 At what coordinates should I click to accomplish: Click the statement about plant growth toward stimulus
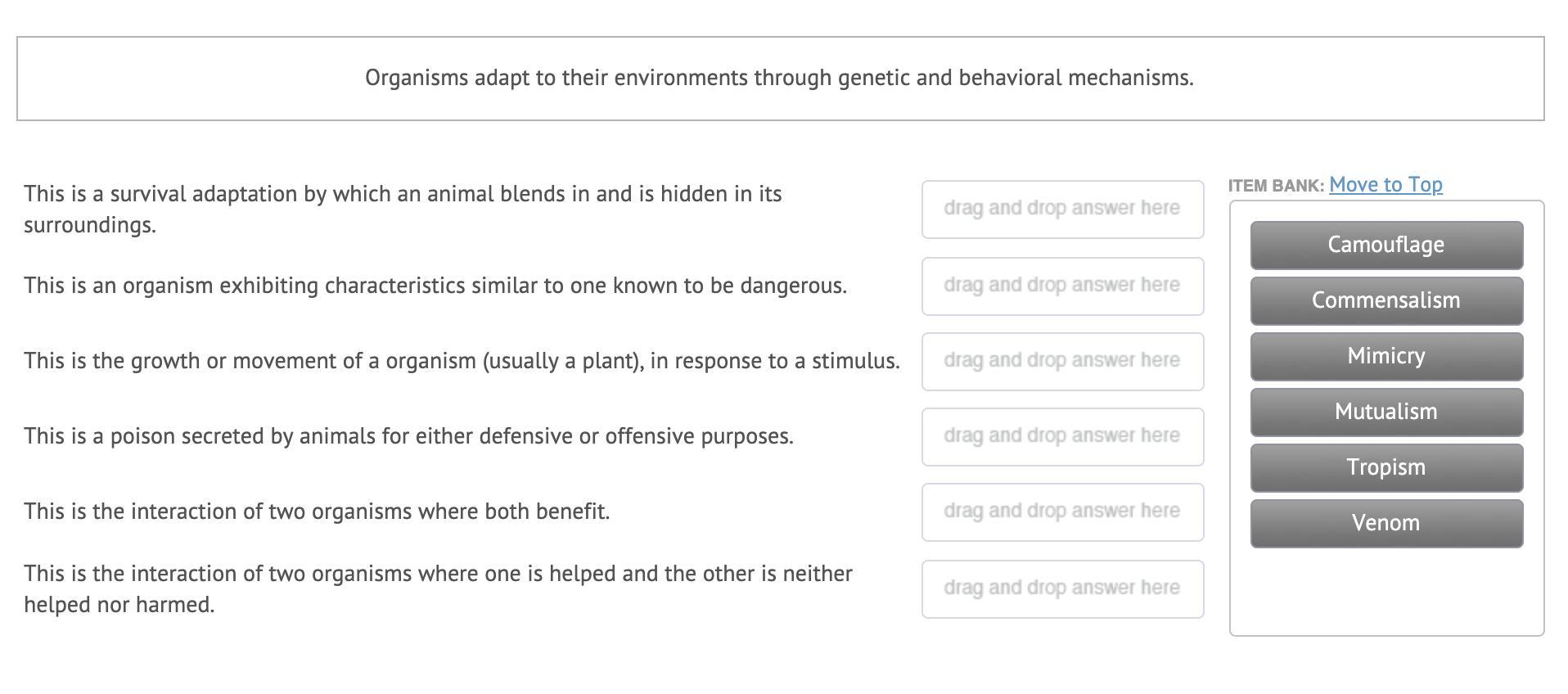pyautogui.click(x=462, y=361)
